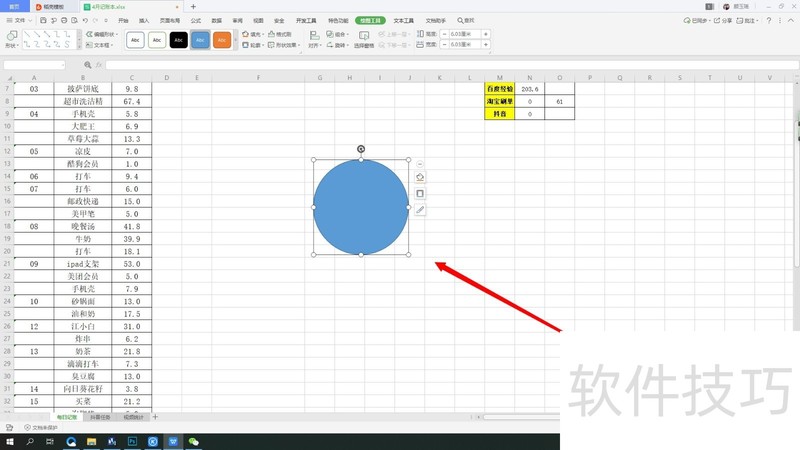The height and width of the screenshot is (450, 800).
Task: Click the Format Painter (格式刷) button
Action: pyautogui.click(x=280, y=34)
